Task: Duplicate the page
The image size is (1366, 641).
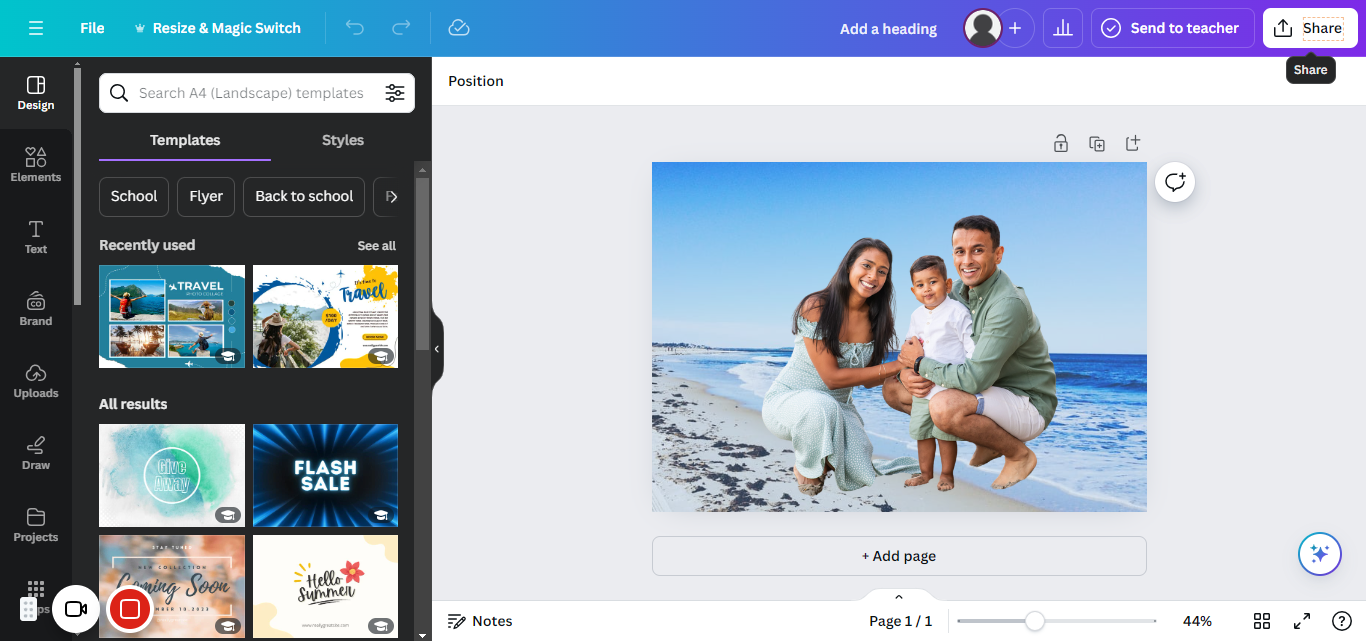Action: tap(1097, 143)
